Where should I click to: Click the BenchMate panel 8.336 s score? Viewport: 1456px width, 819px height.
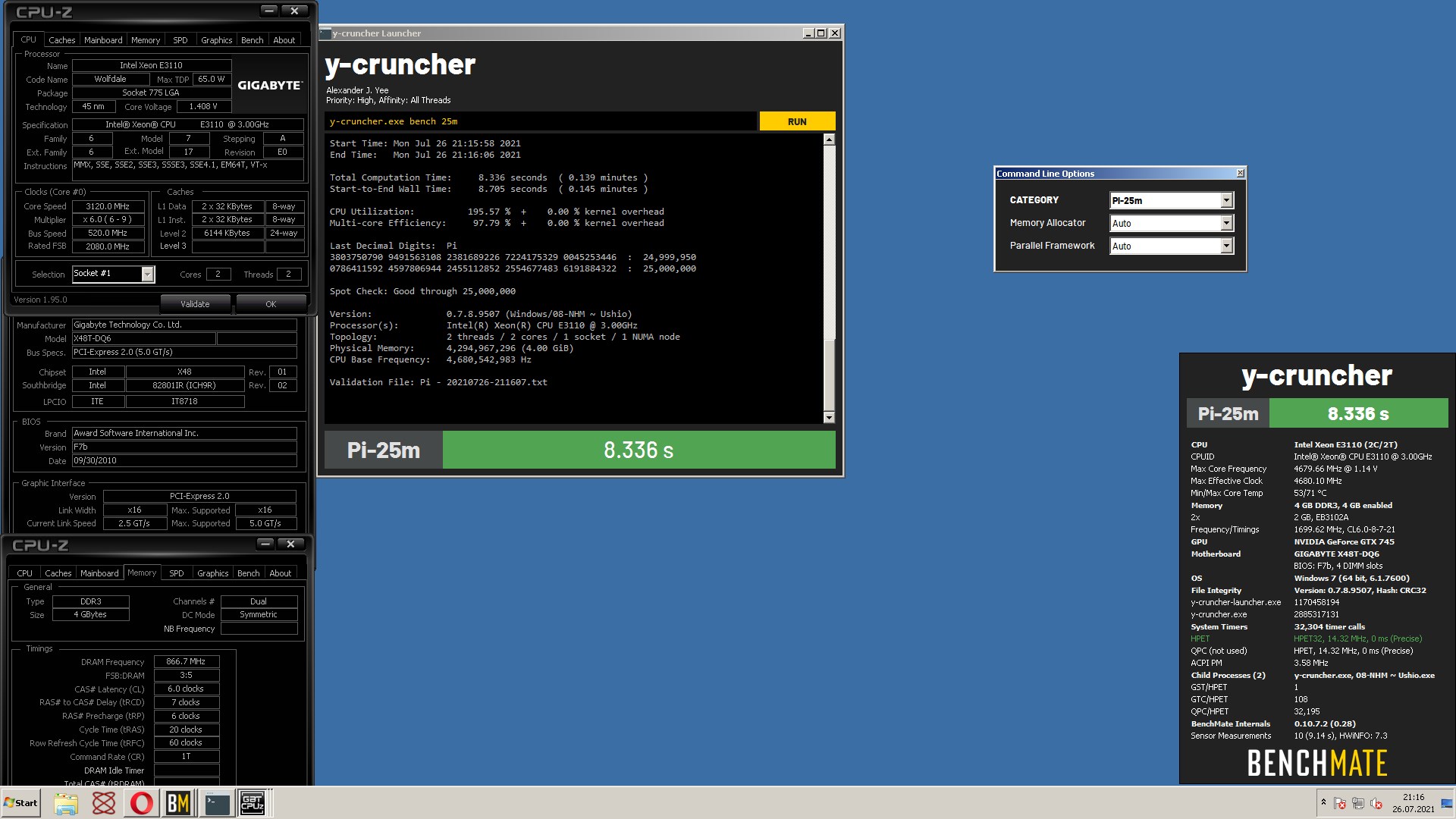point(1358,413)
